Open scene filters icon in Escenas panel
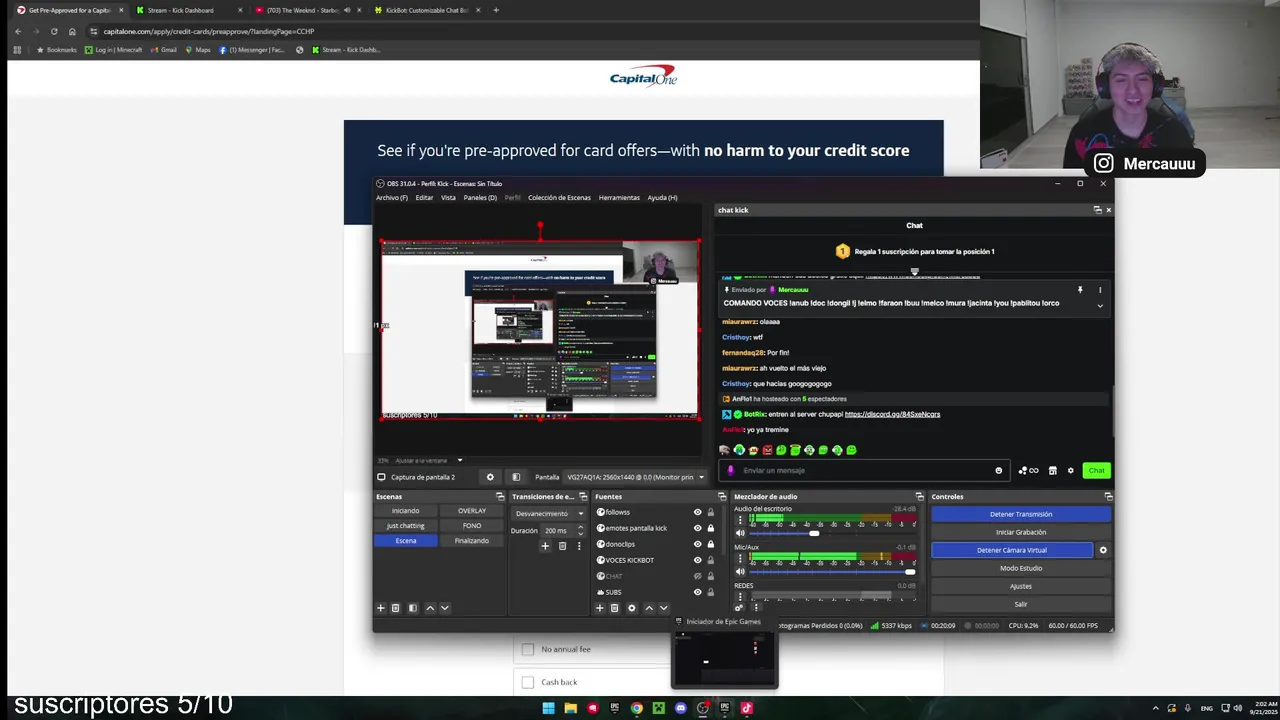The height and width of the screenshot is (720, 1280). click(x=412, y=608)
